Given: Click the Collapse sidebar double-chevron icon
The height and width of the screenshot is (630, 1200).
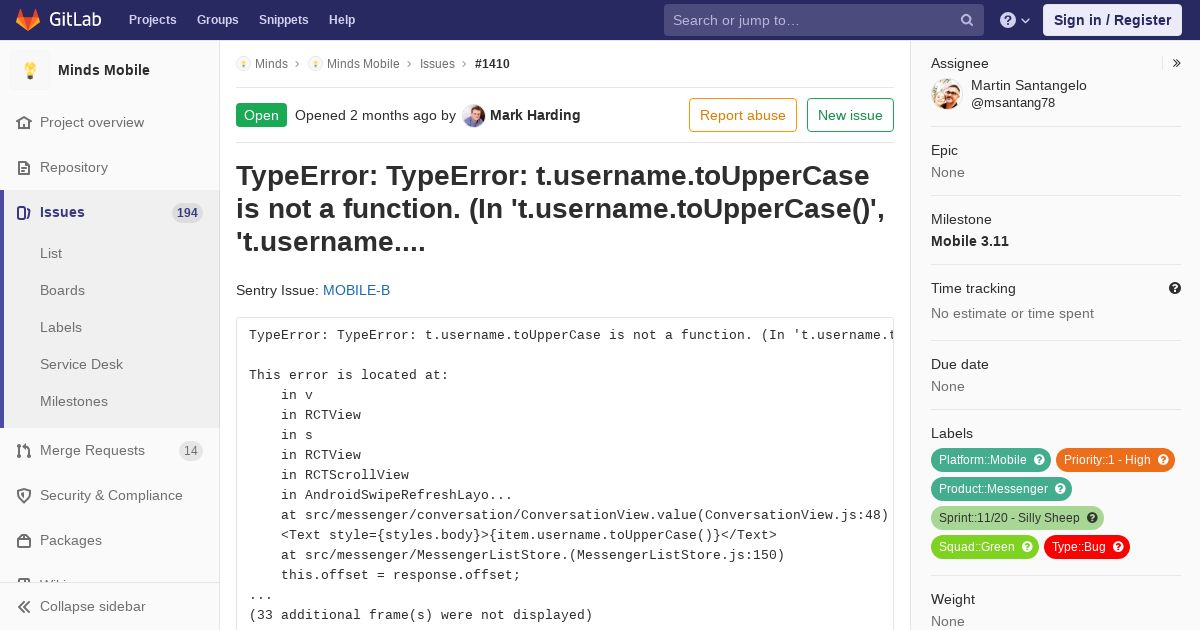Looking at the screenshot, I should pos(24,606).
